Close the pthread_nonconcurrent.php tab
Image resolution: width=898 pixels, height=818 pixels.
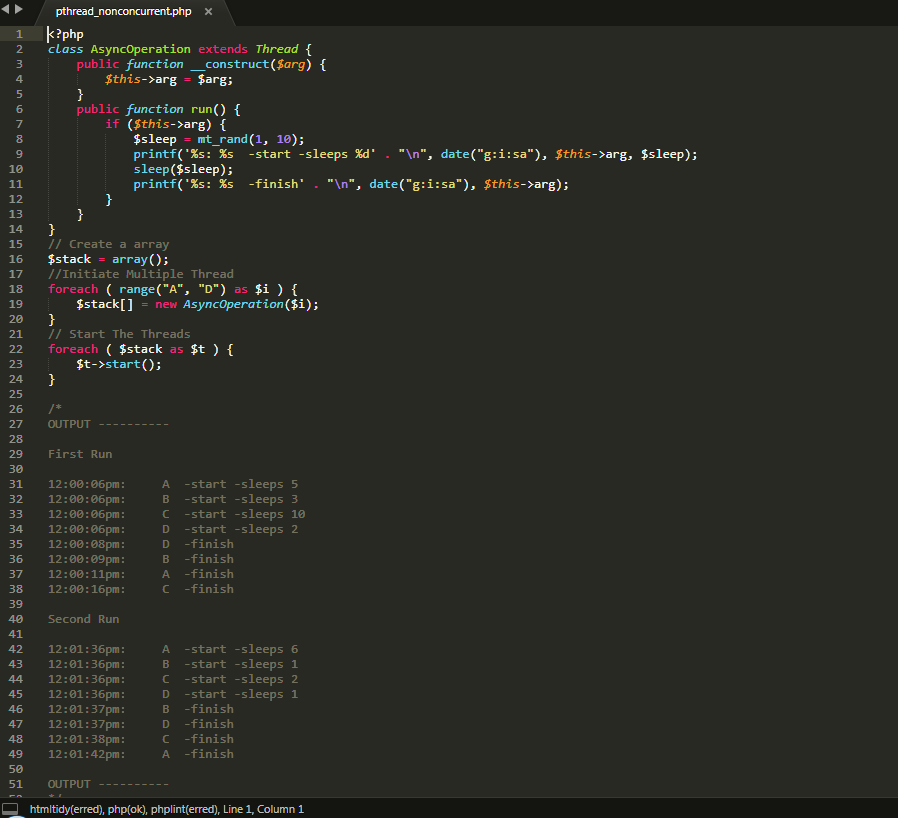coord(208,13)
